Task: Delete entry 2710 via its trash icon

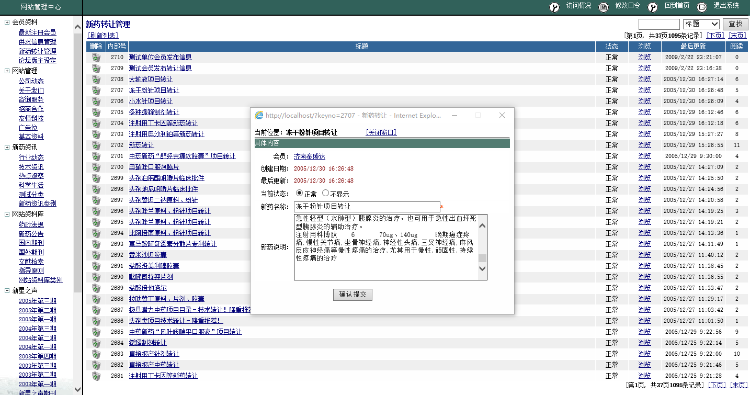Action: pos(96,57)
